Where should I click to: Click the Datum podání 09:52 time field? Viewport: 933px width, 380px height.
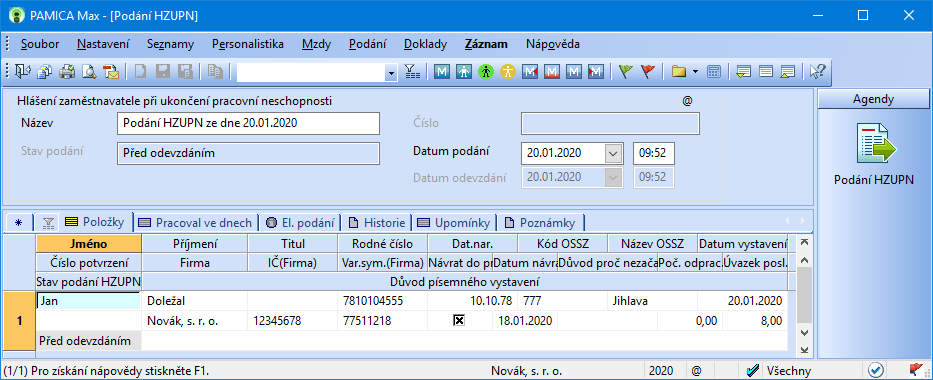coord(653,153)
